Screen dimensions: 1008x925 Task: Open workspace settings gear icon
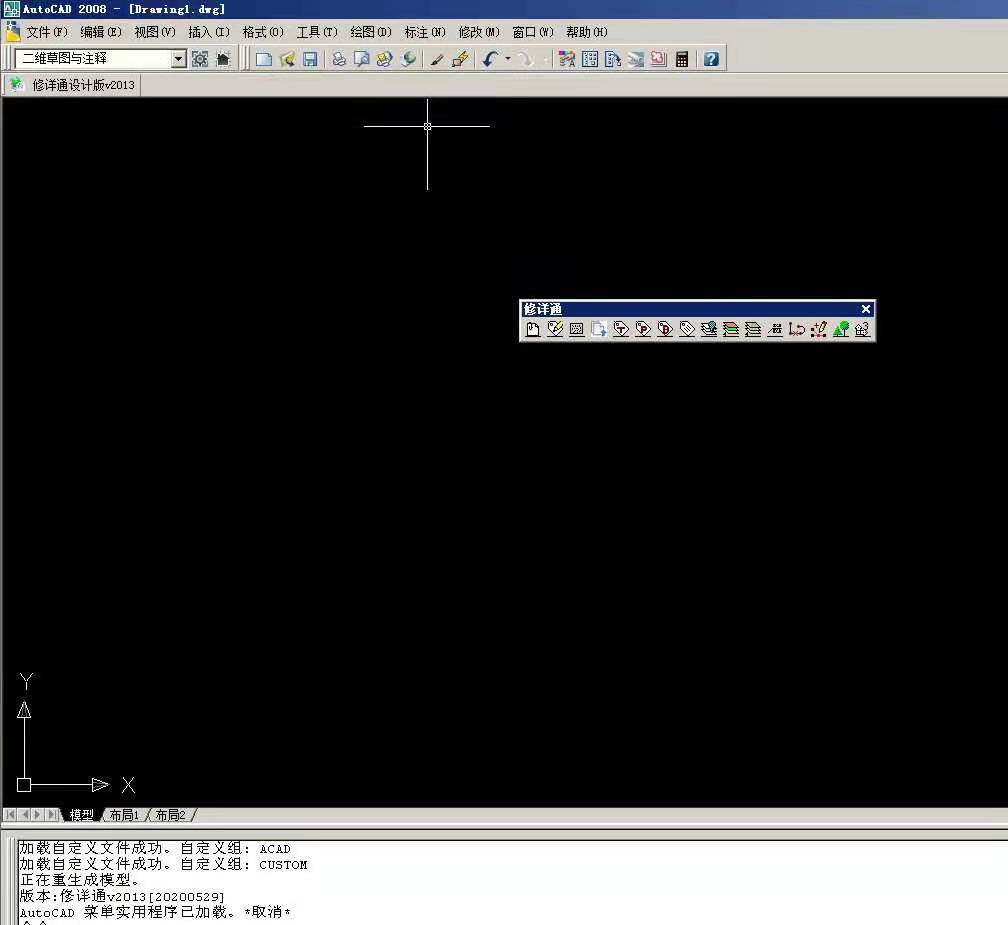coord(200,59)
